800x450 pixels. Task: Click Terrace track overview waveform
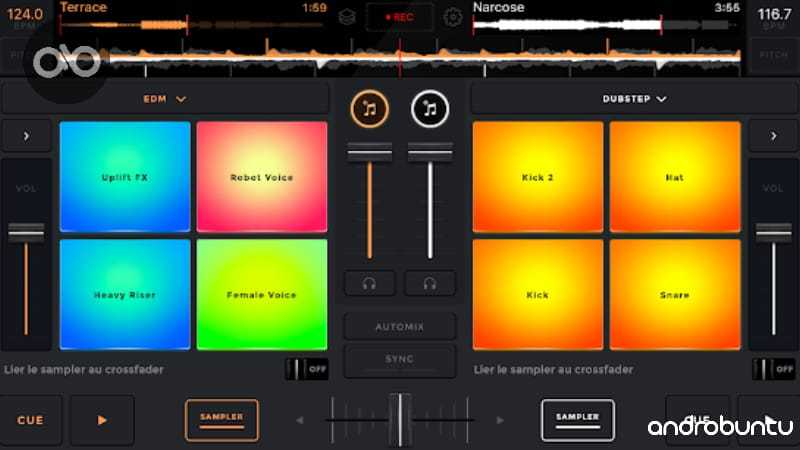pos(191,24)
